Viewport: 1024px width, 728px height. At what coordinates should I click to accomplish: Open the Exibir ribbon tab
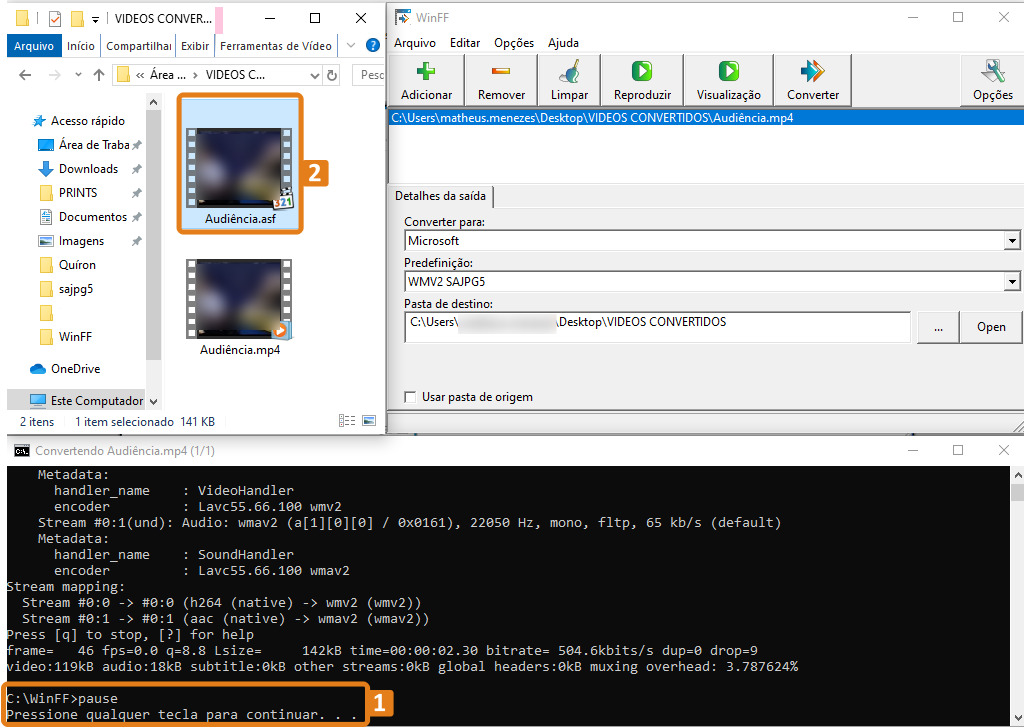click(195, 46)
